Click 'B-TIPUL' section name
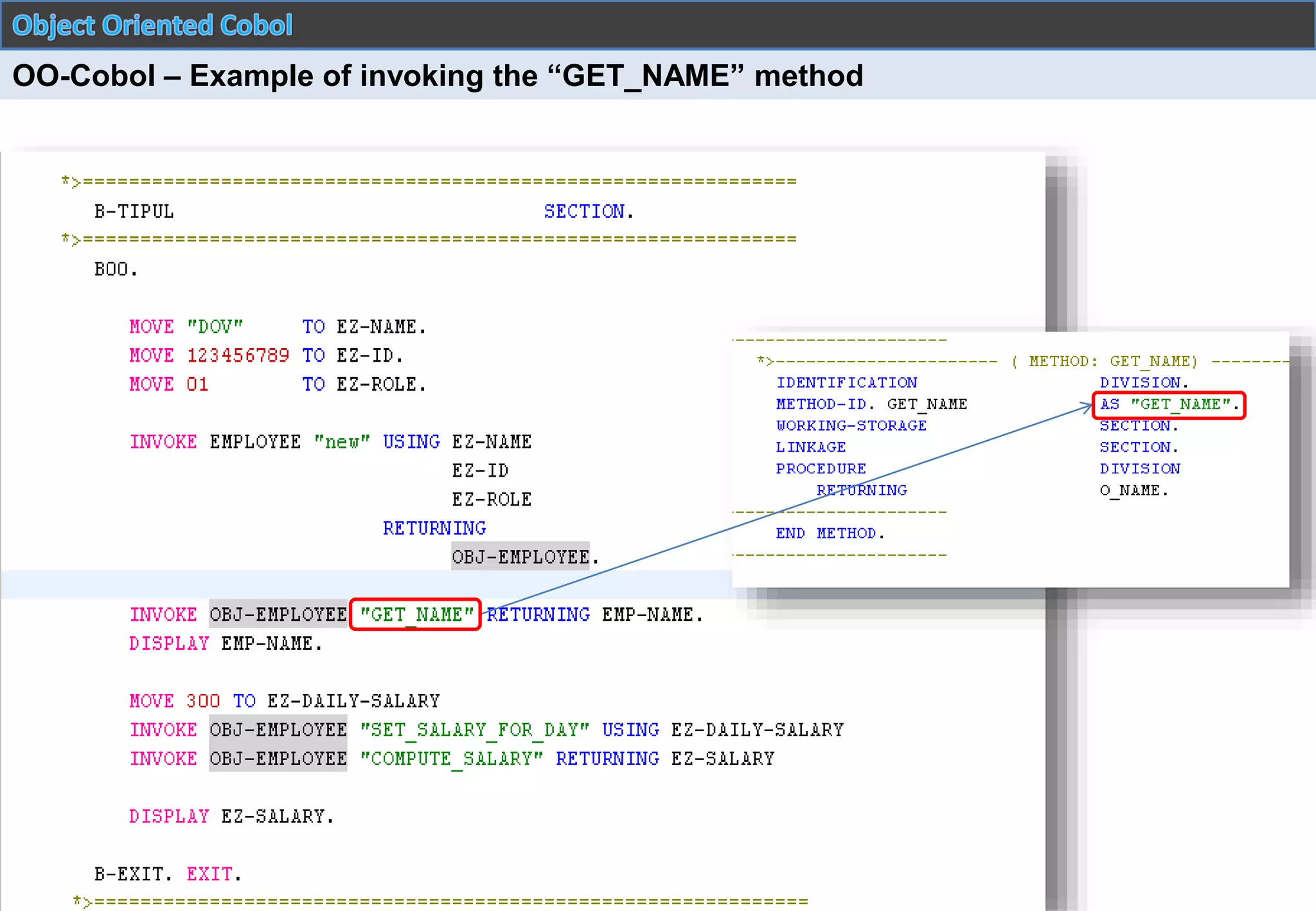The image size is (1316, 911). [x=134, y=211]
